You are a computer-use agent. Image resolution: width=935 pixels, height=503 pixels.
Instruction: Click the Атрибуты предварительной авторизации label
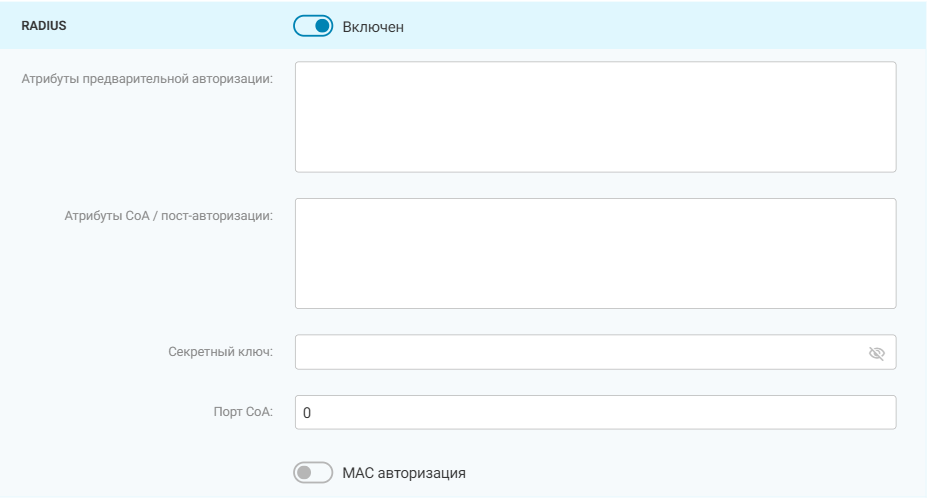(x=147, y=78)
